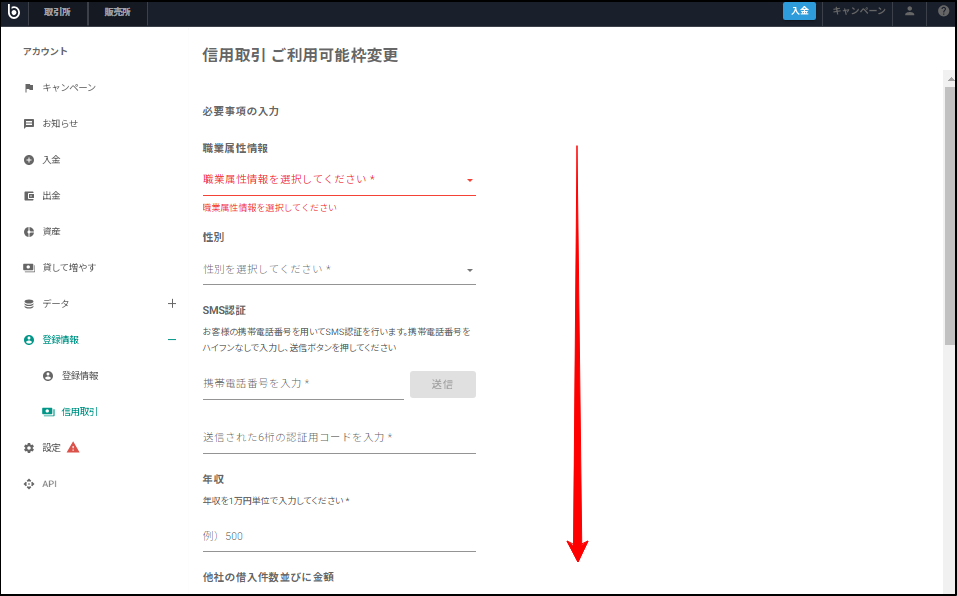Viewport: 957px width, 596px height.
Task: Open the 信用取引 sub-item
Action: pos(80,412)
